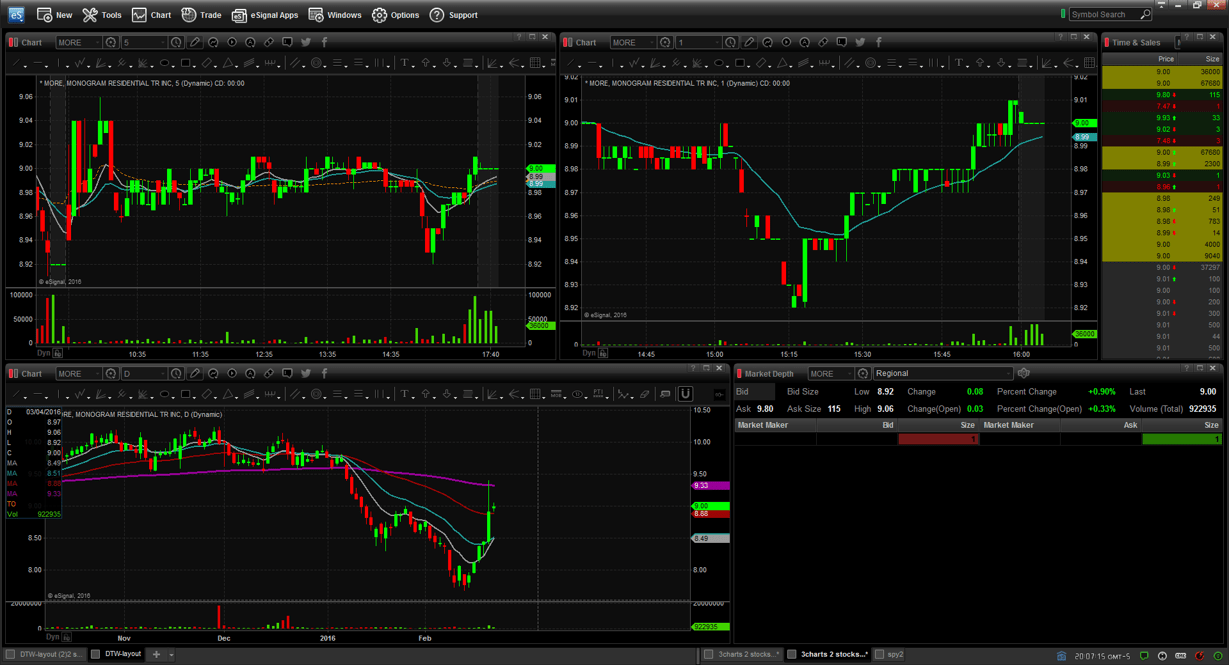
Task: Select the rectangle drawing tool
Action: [186, 64]
